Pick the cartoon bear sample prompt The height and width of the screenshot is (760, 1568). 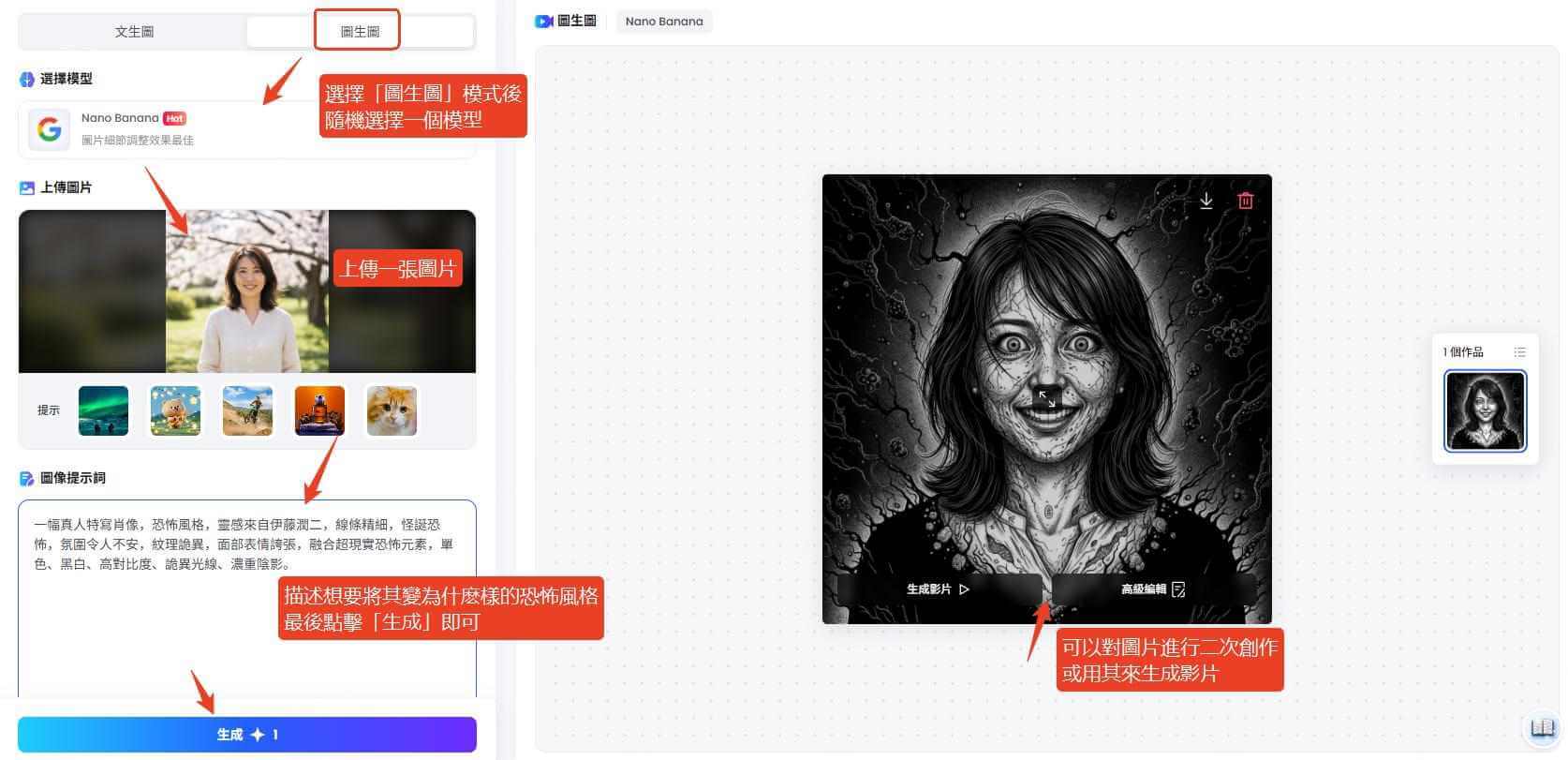pyautogui.click(x=176, y=410)
